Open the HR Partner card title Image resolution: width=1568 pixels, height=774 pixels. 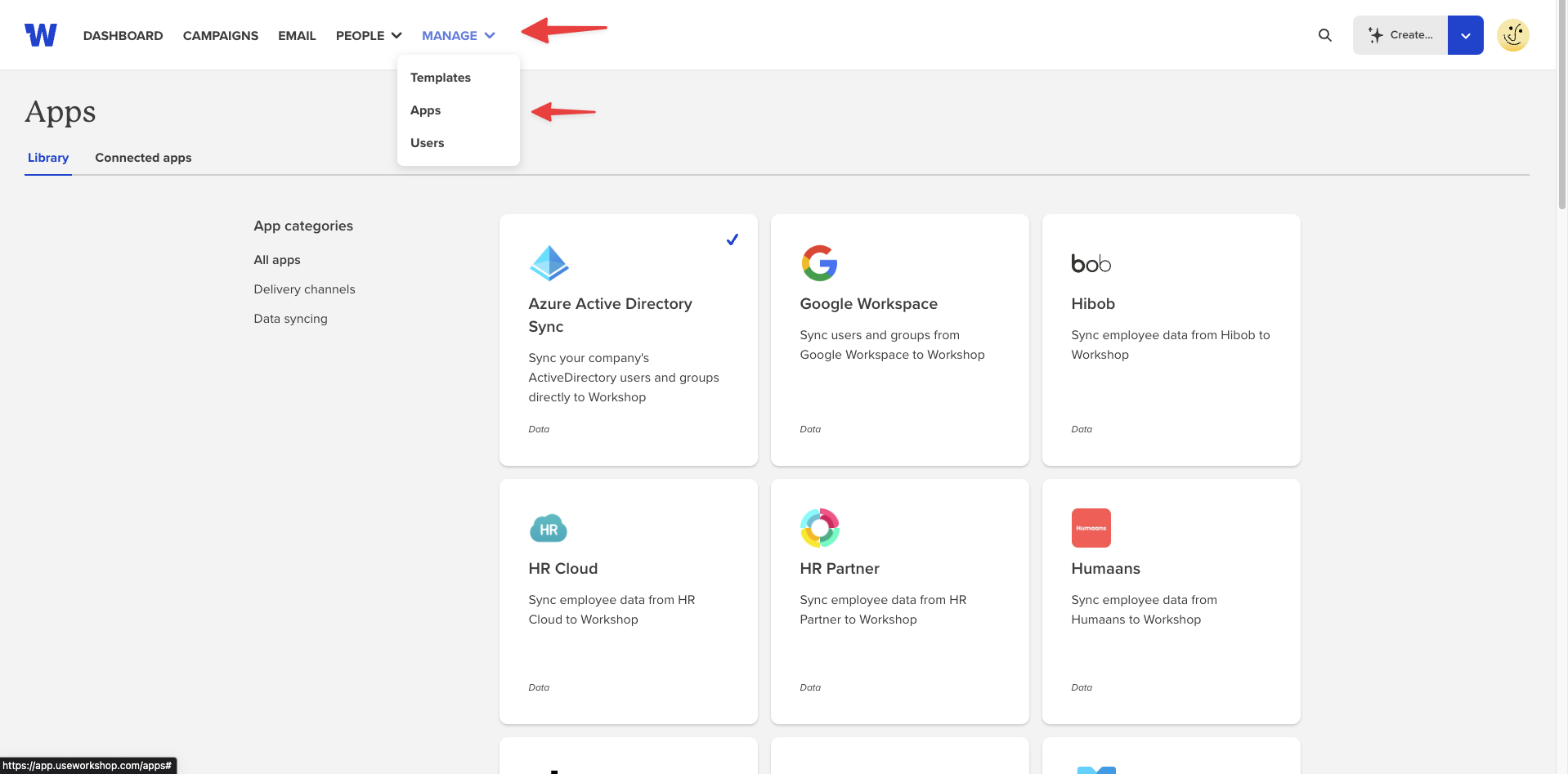tap(840, 568)
